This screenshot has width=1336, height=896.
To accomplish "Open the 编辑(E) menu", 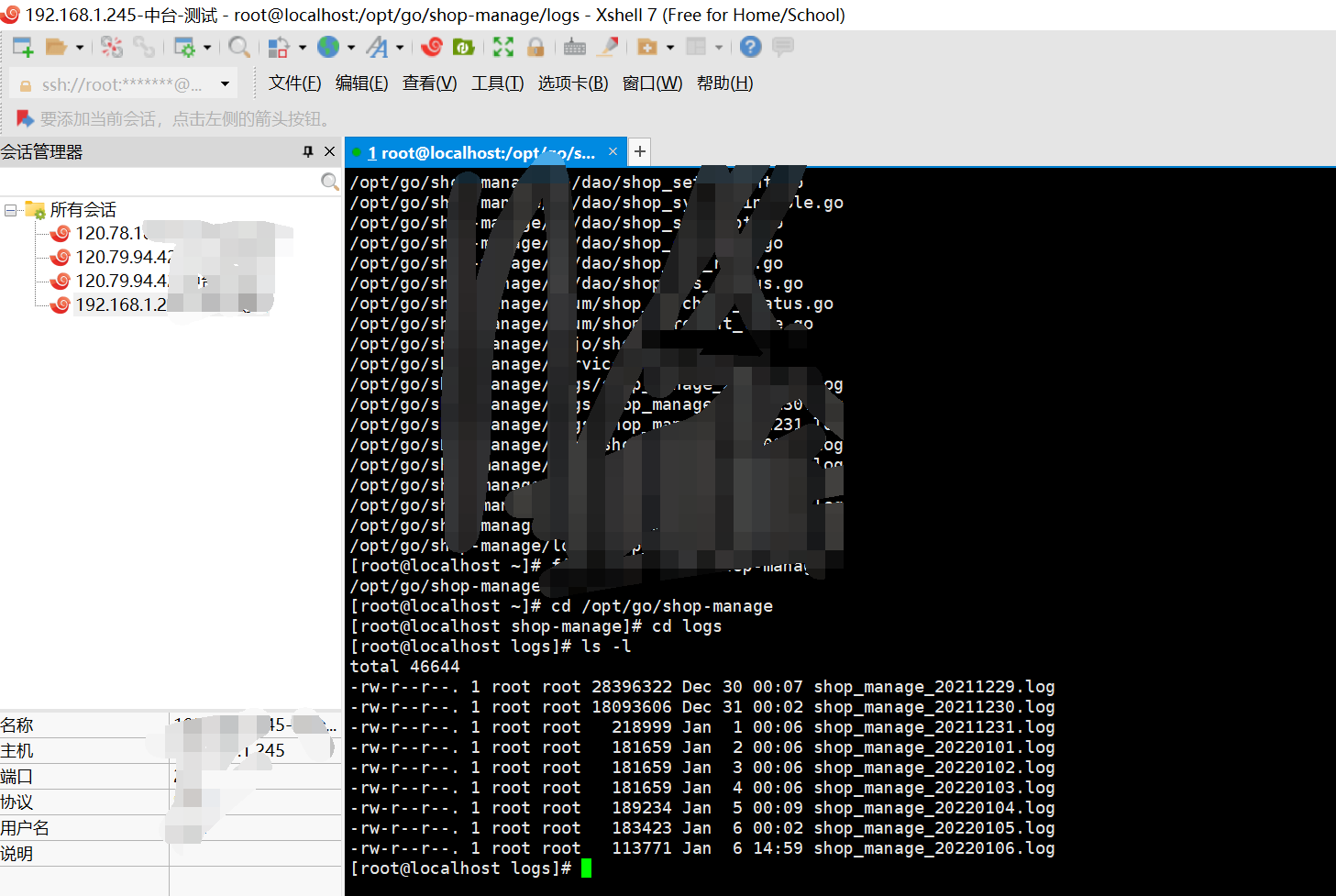I will click(x=361, y=83).
